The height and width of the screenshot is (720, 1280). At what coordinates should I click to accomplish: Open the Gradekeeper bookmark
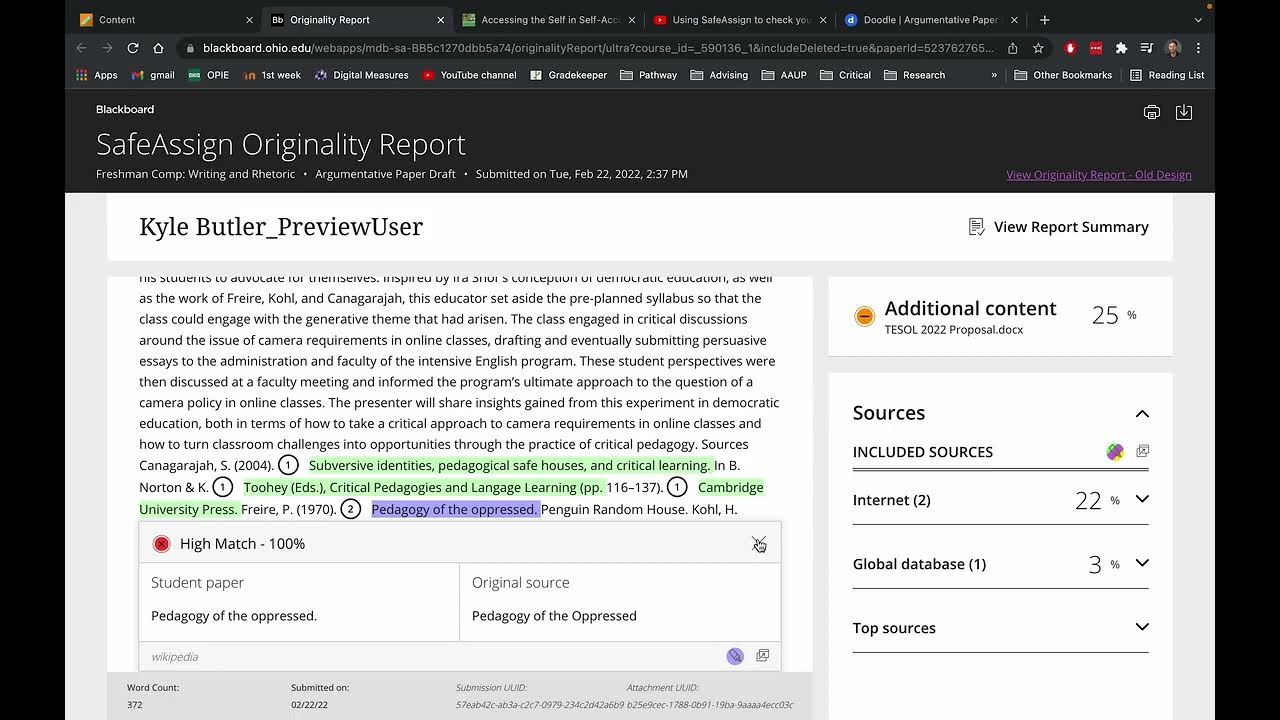coord(568,75)
